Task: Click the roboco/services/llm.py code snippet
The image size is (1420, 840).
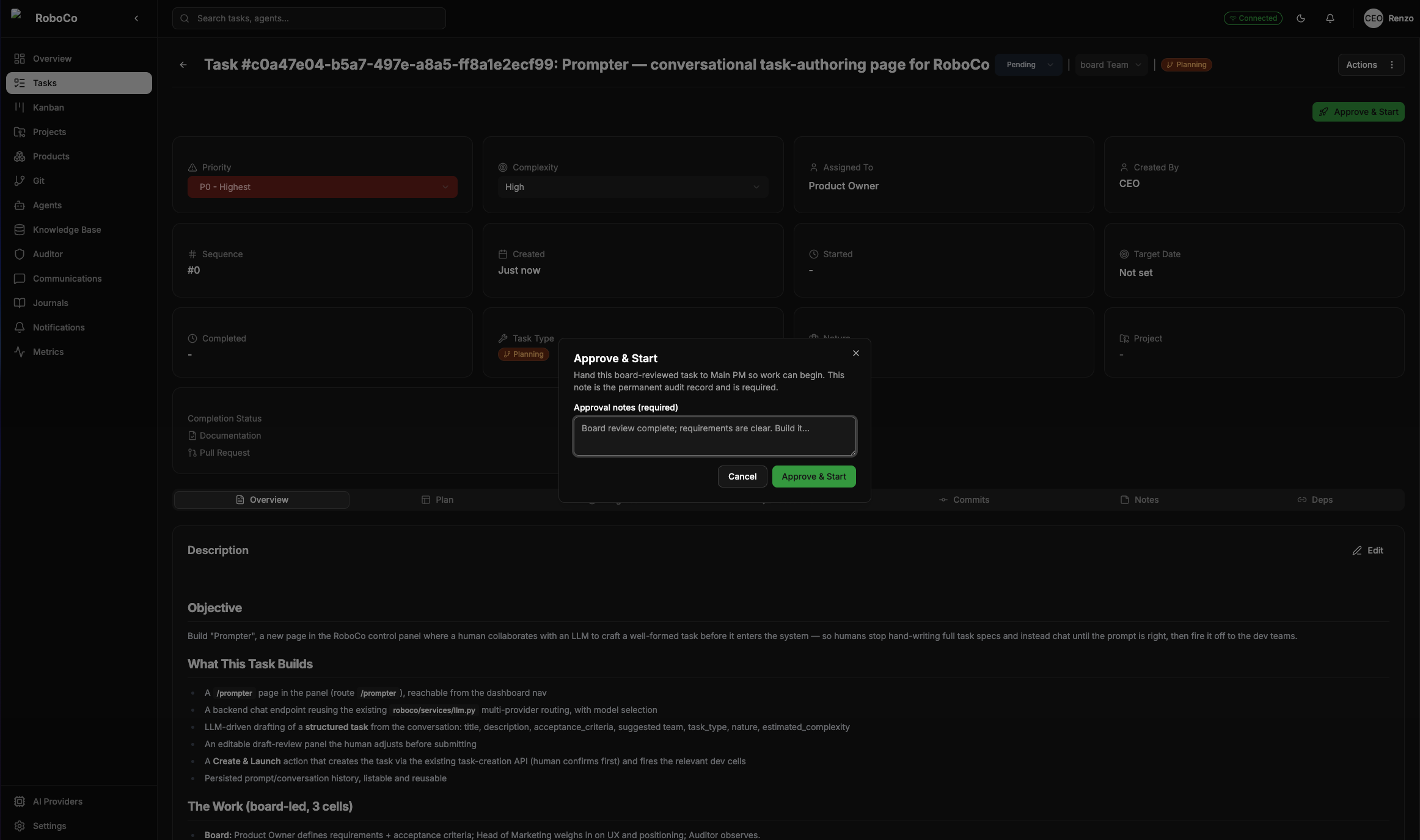Action: [434, 710]
